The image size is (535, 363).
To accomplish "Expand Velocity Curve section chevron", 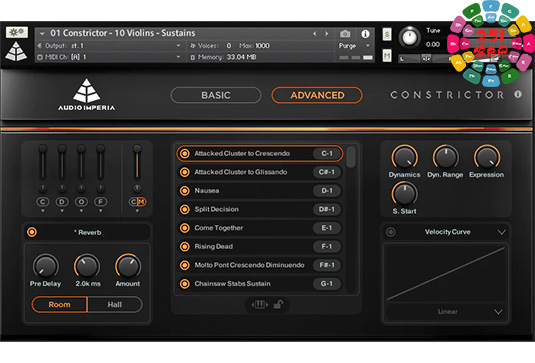I will (501, 232).
